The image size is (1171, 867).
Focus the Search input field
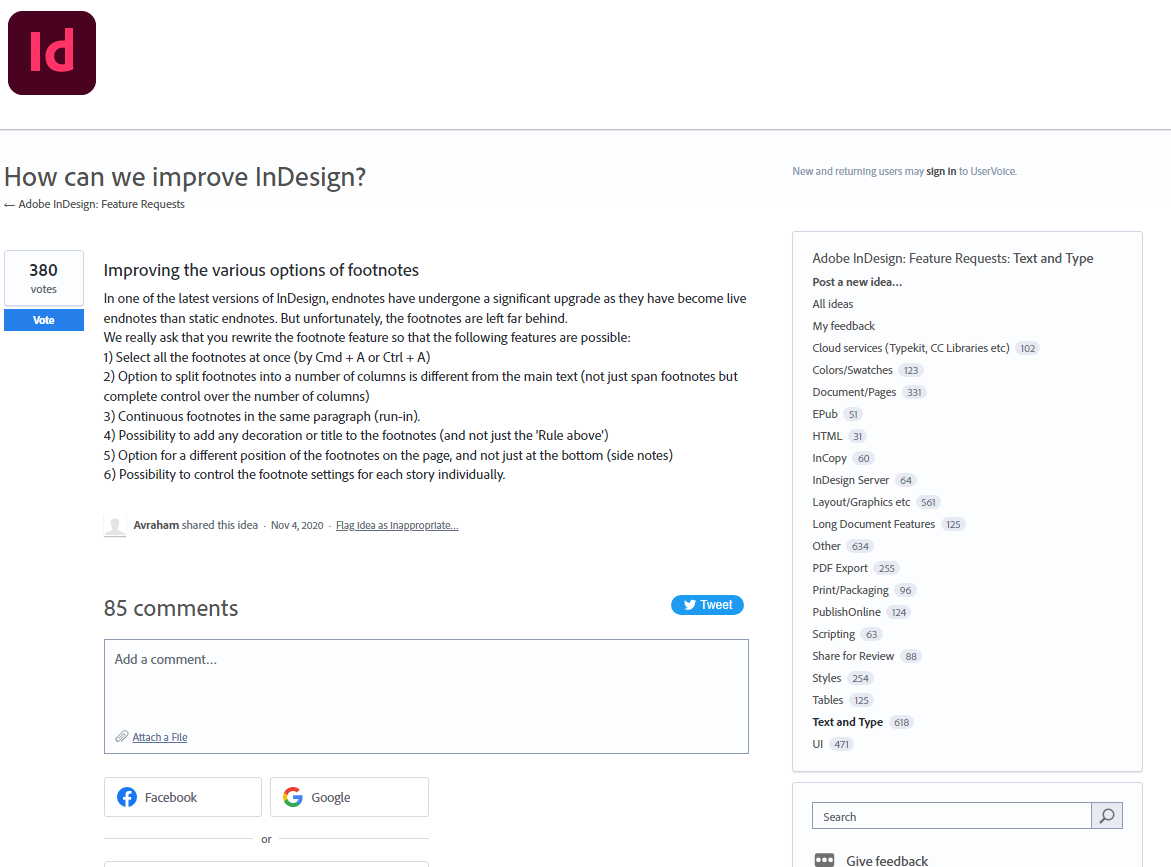(951, 816)
